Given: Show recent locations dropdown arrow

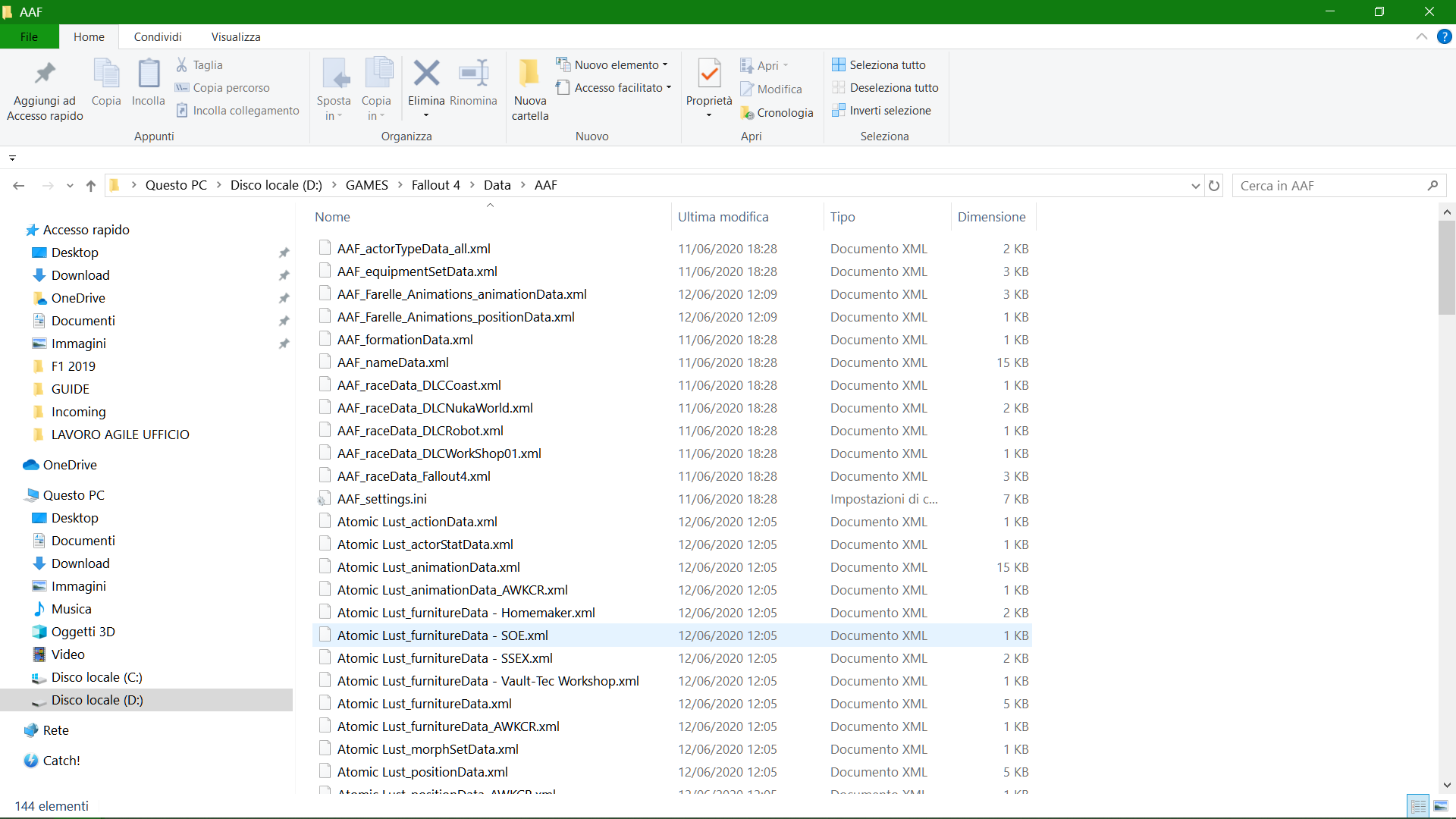Looking at the screenshot, I should coord(70,186).
